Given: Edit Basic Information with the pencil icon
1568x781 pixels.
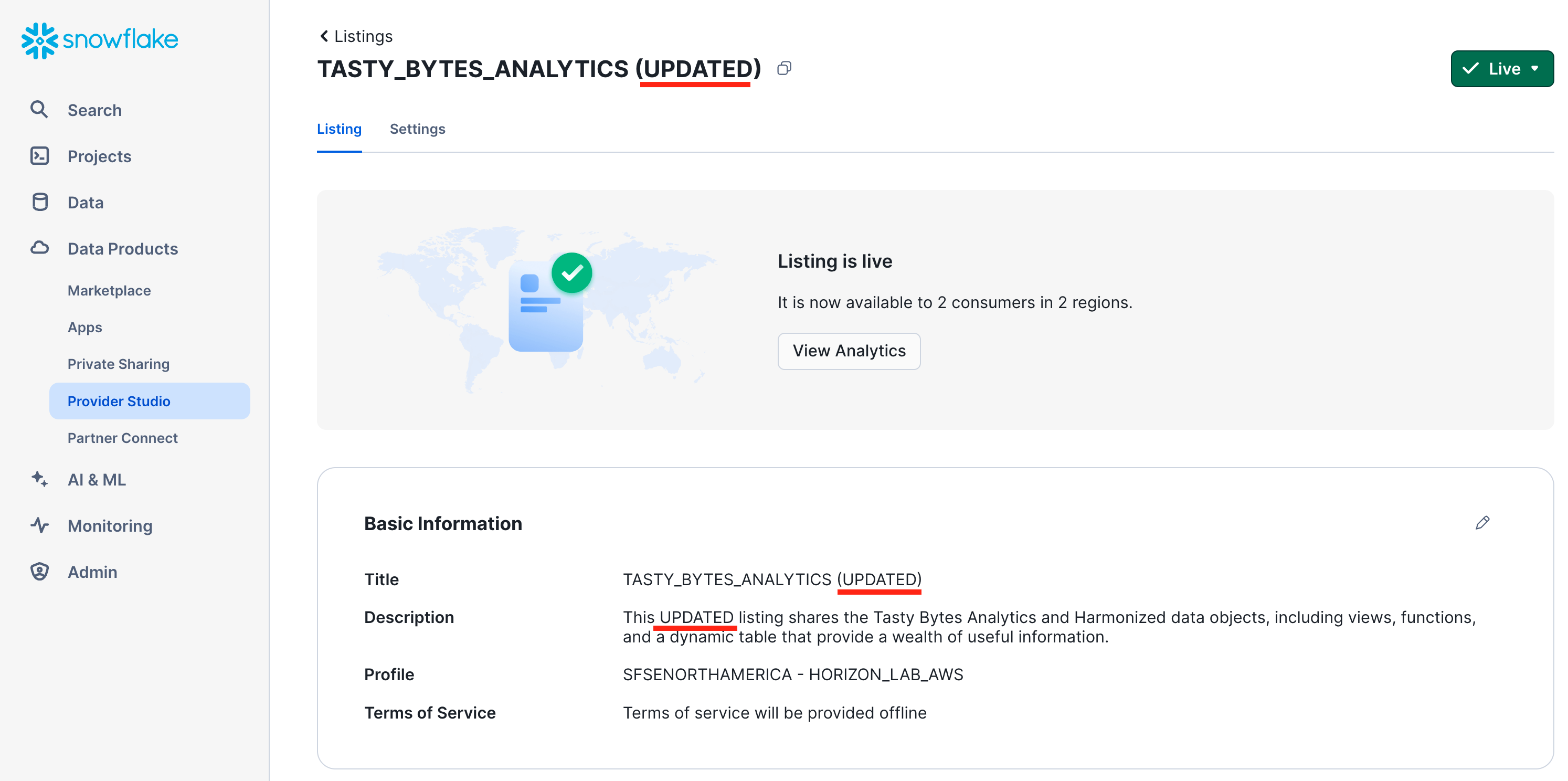Looking at the screenshot, I should pos(1482,523).
